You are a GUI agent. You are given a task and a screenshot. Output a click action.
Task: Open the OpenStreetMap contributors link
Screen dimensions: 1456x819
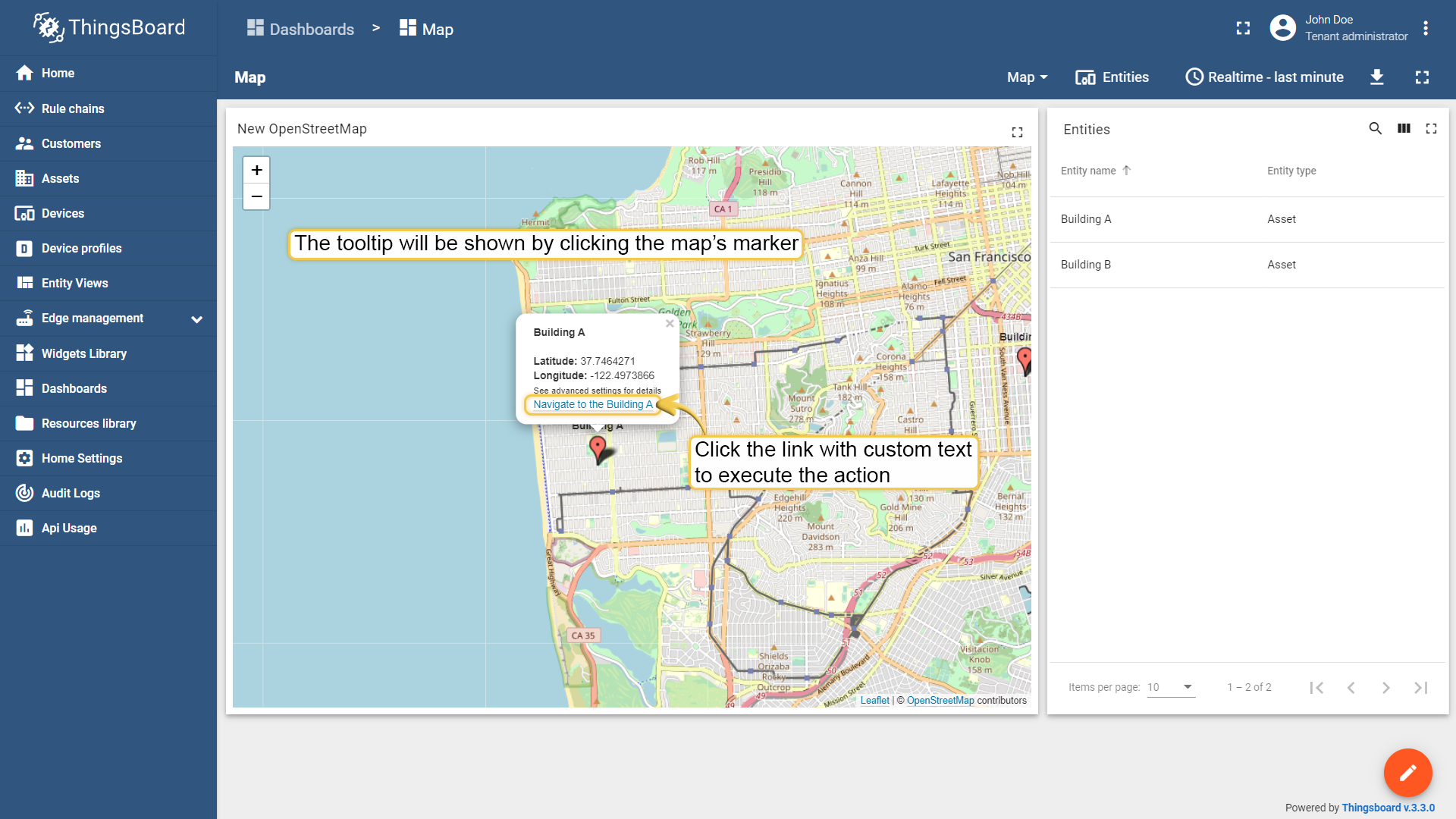940,700
